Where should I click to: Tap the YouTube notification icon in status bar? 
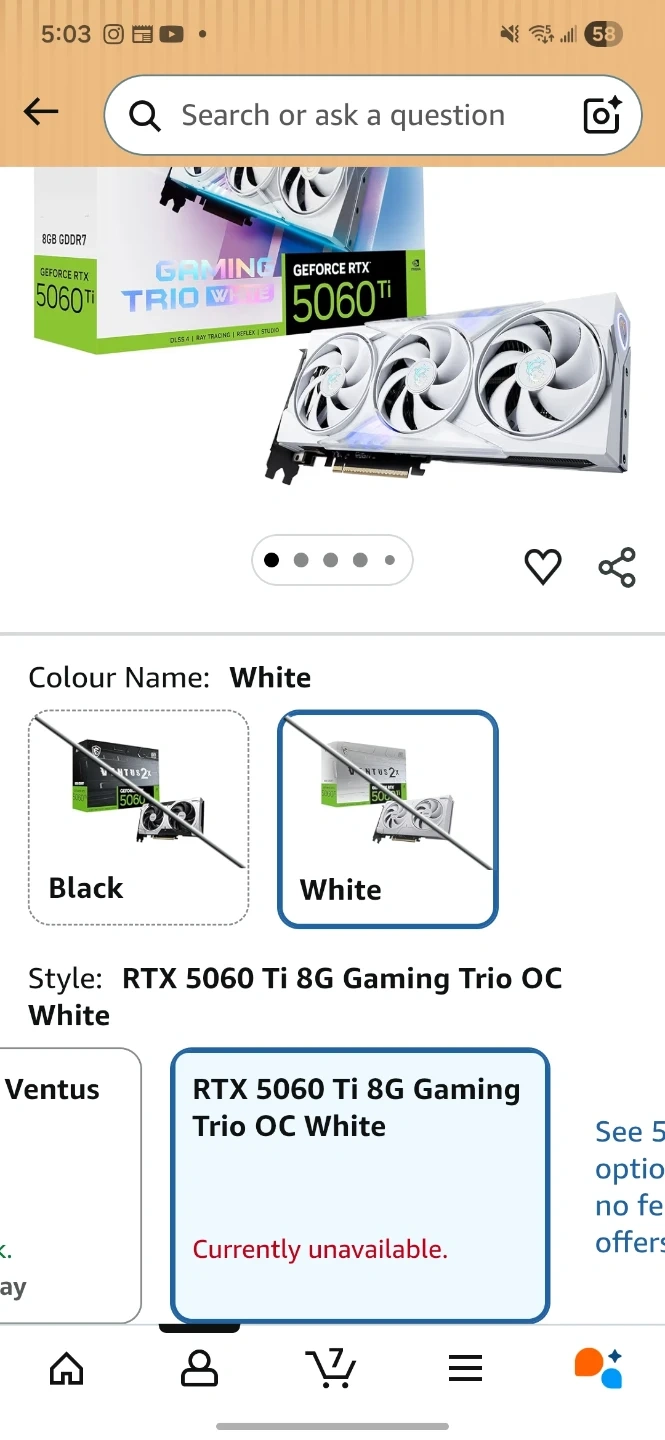pyautogui.click(x=171, y=34)
